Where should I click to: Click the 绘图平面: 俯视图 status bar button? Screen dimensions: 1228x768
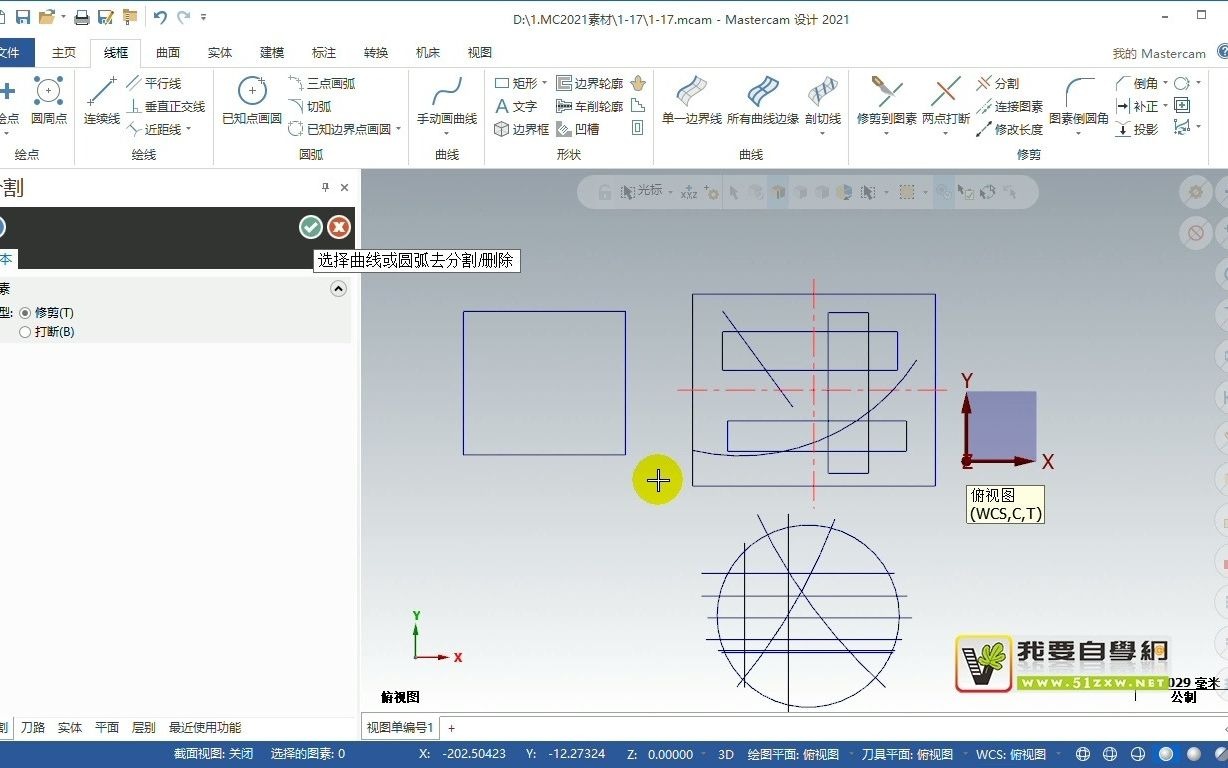[x=794, y=754]
